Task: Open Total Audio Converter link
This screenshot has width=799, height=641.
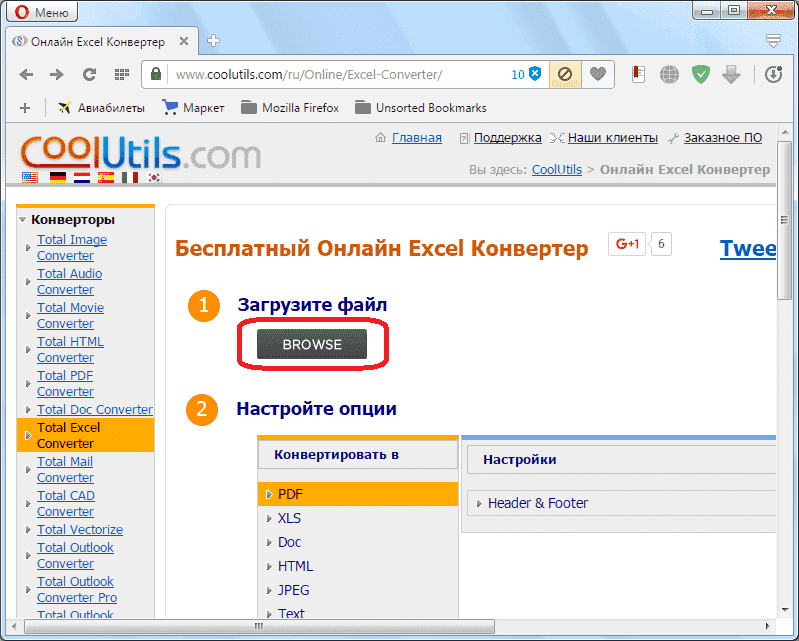Action: 69,282
